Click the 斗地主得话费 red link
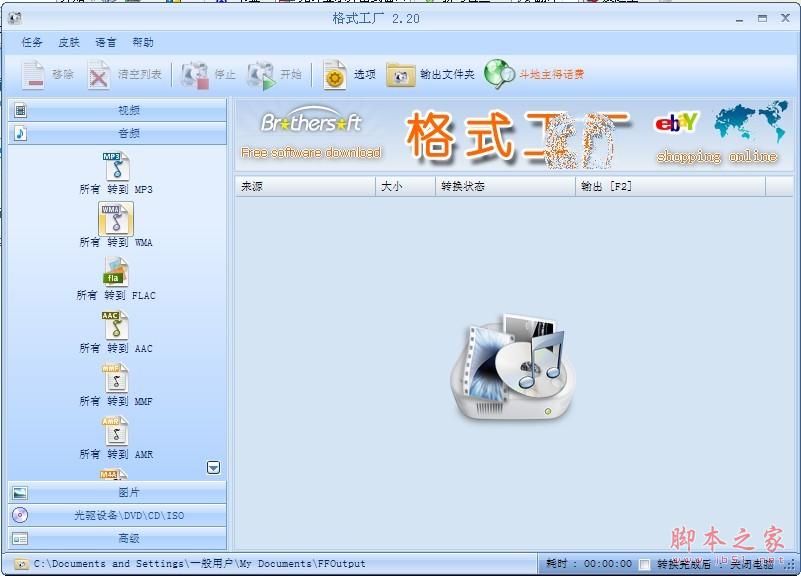Viewport: 801px width, 576px height. click(x=552, y=75)
